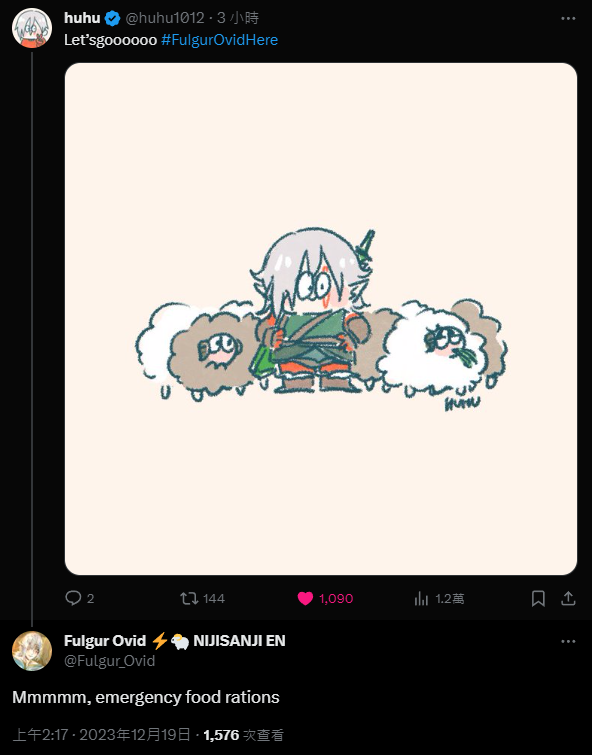
Task: Open more options on Fulgur Ovid's reply
Action: point(568,641)
